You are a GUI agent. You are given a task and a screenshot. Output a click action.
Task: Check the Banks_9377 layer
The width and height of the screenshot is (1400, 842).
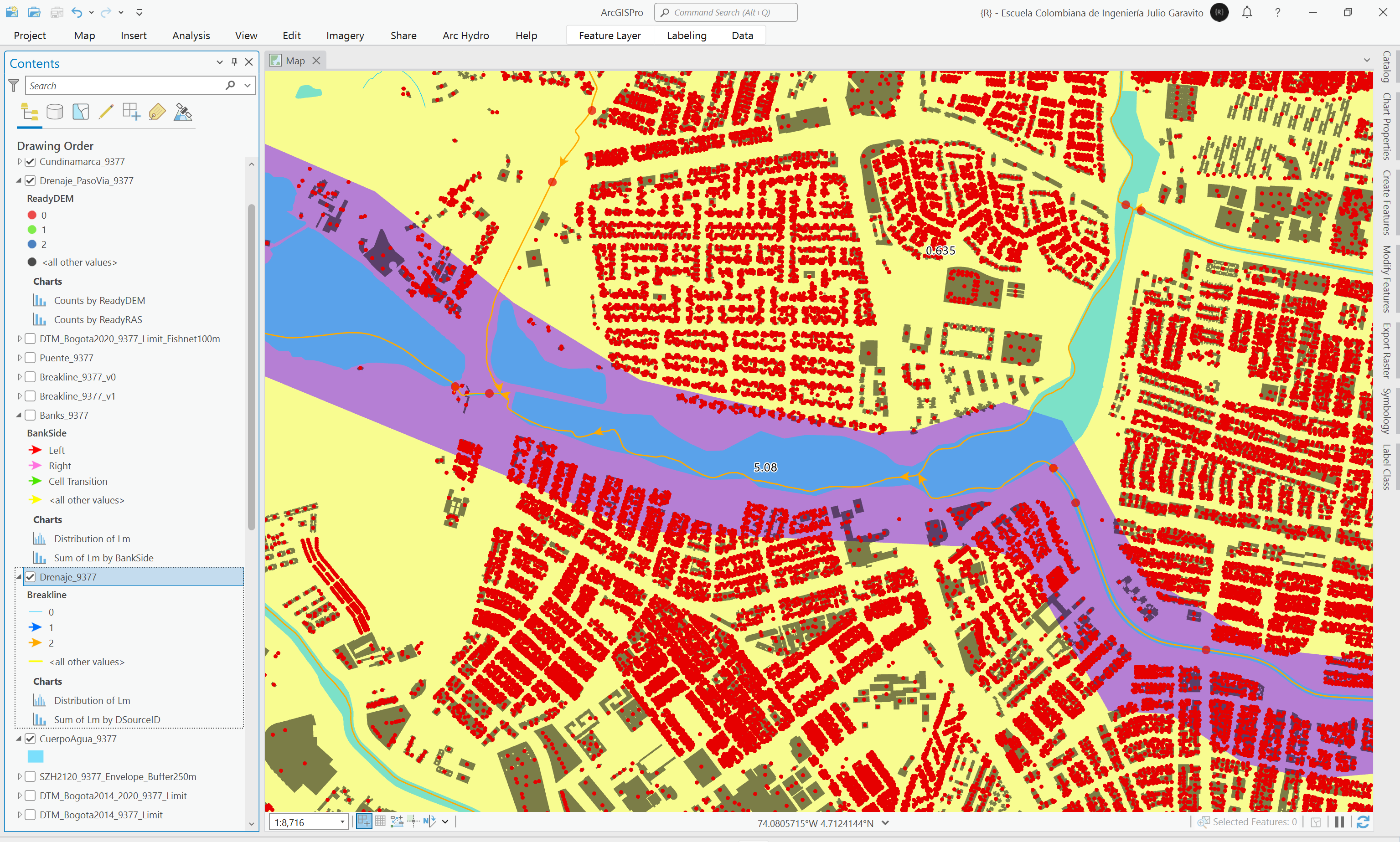pyautogui.click(x=31, y=416)
